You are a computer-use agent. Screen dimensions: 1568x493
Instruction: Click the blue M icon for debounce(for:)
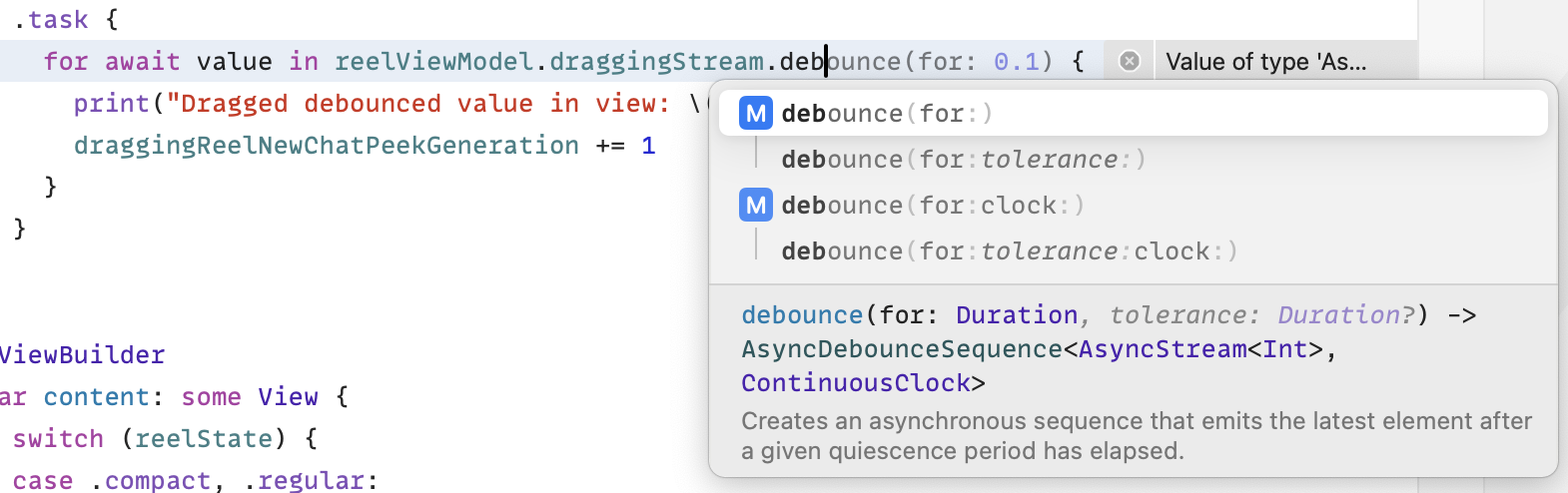[x=756, y=114]
